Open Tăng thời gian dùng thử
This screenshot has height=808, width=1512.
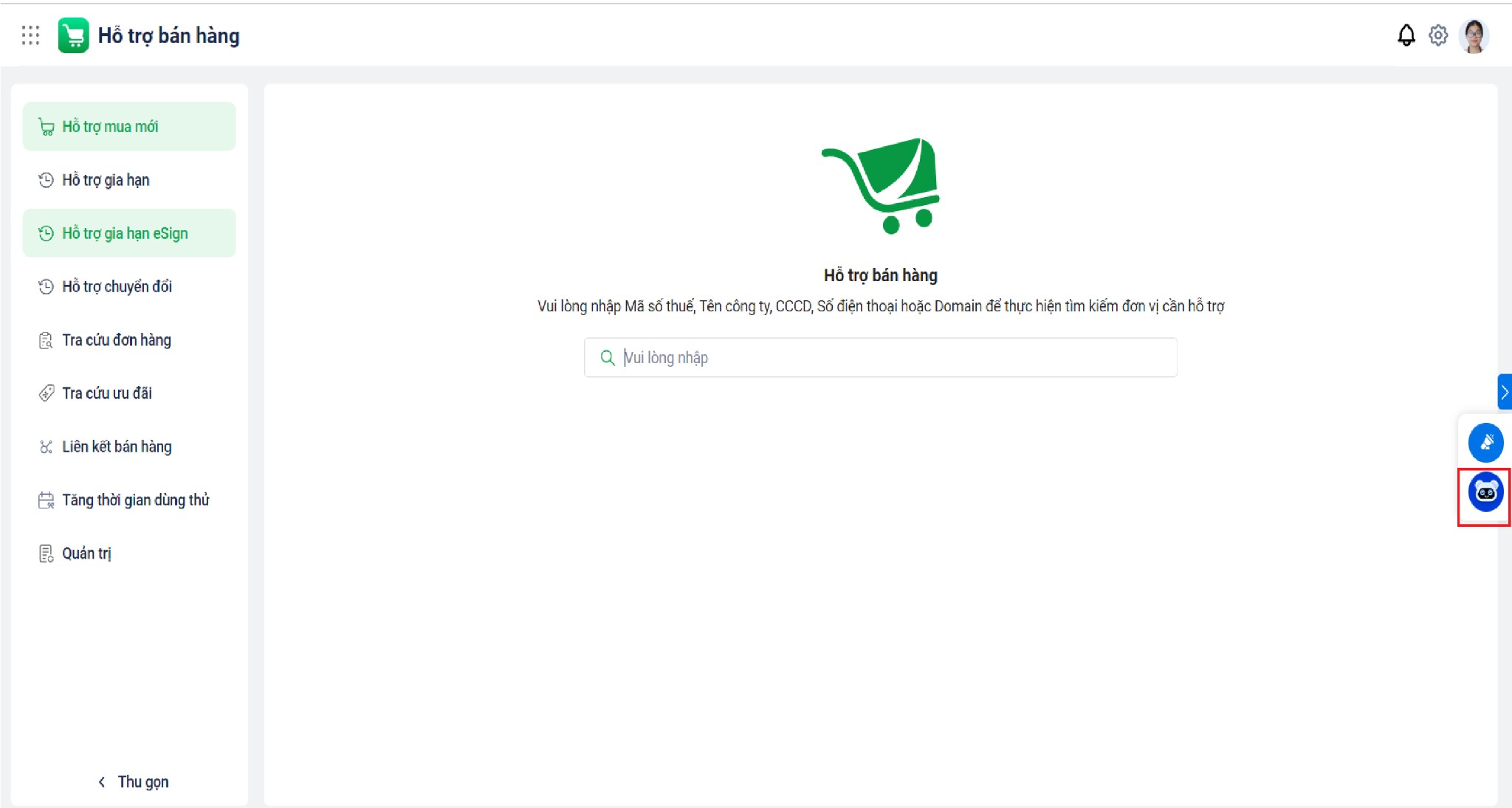[135, 500]
